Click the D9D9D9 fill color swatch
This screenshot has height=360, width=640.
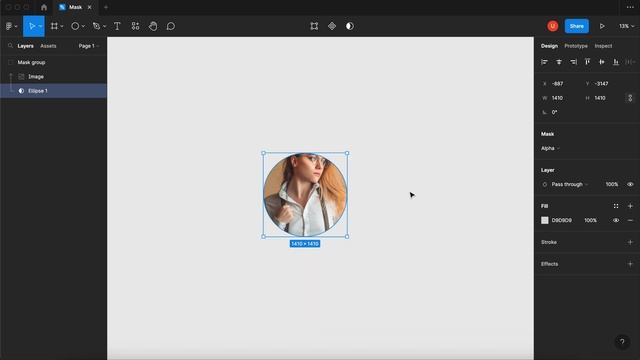point(544,220)
